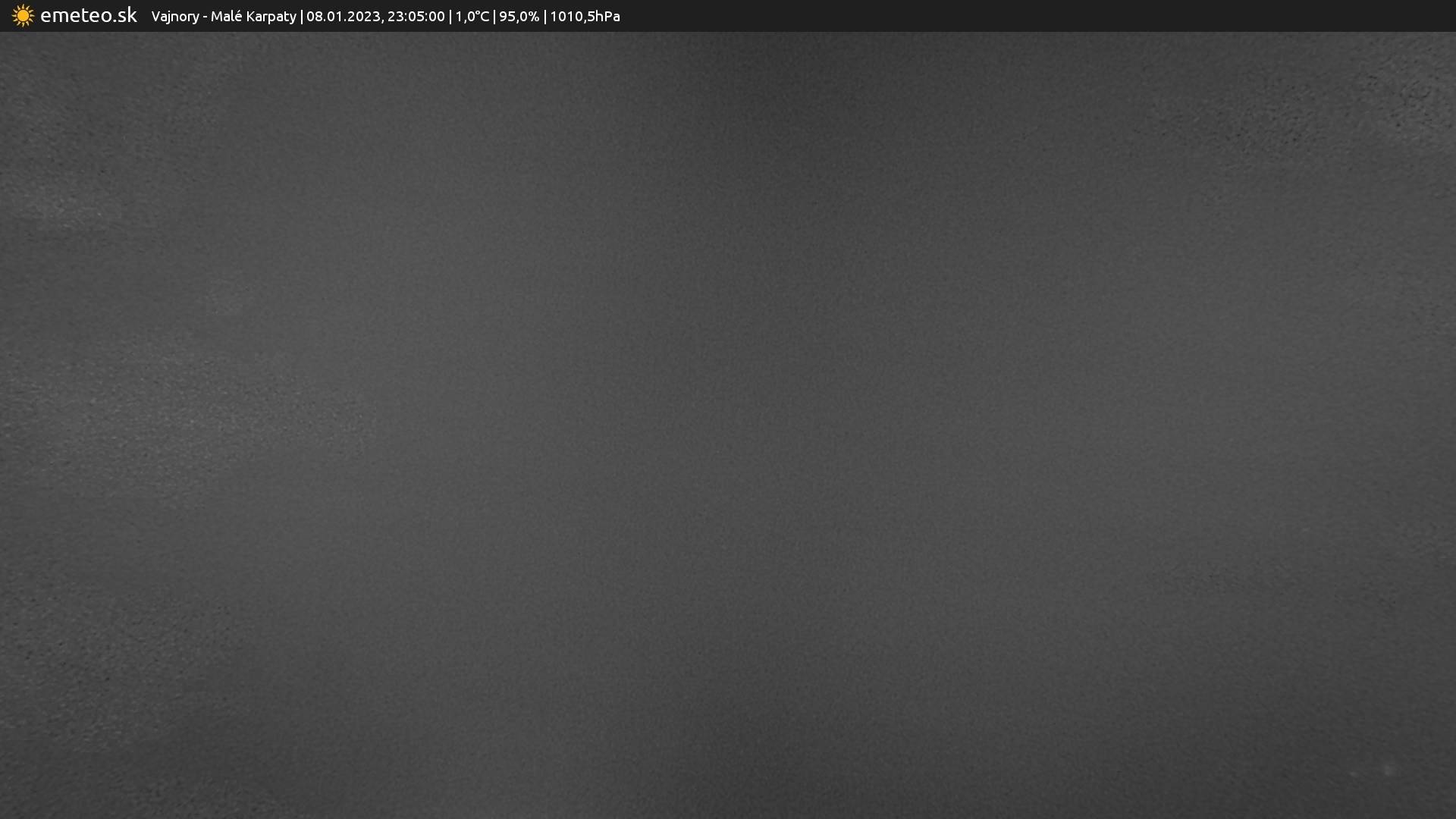The height and width of the screenshot is (819, 1456).
Task: Click the faint bright spot in the image's lower right
Action: [1389, 770]
